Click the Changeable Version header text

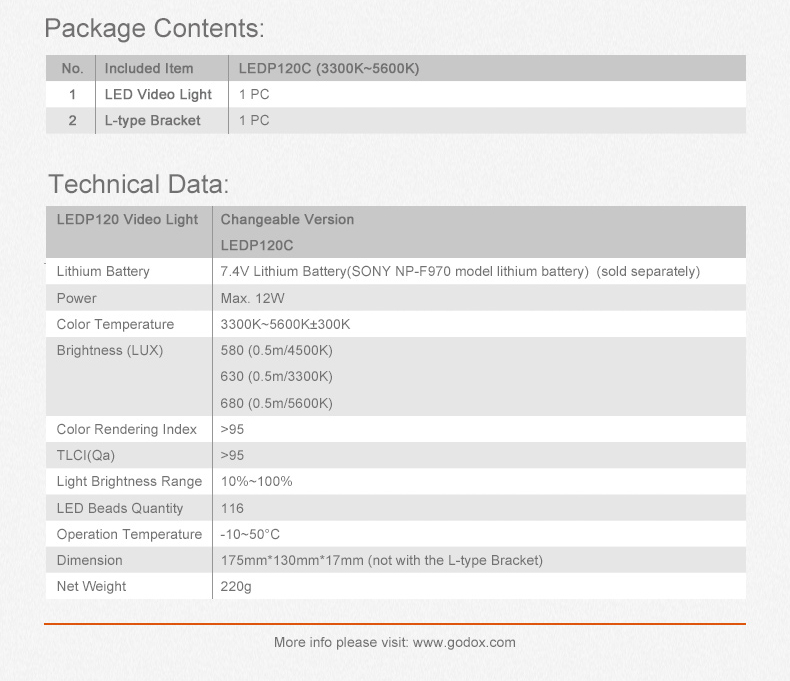click(x=287, y=220)
